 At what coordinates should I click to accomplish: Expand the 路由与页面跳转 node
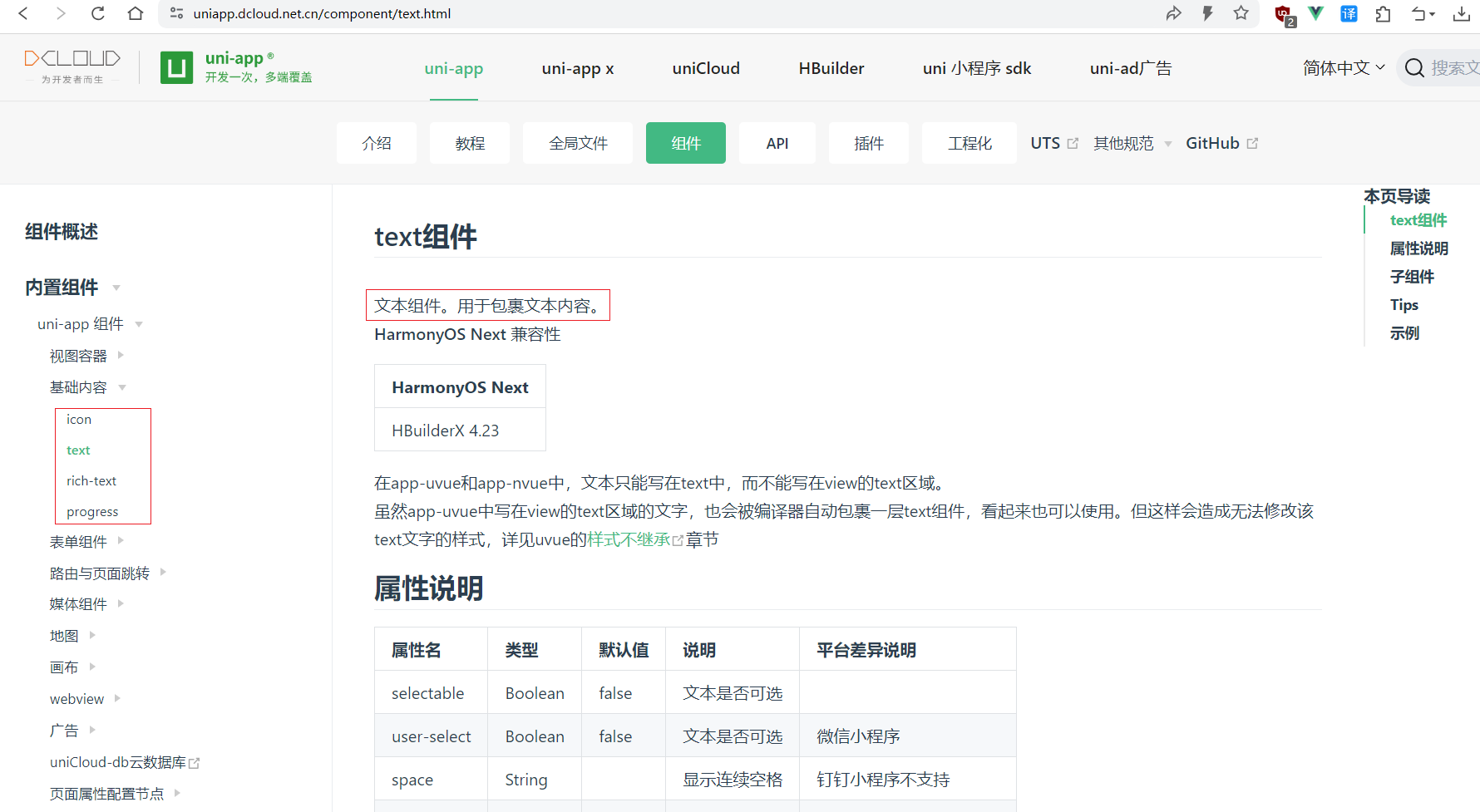click(163, 572)
